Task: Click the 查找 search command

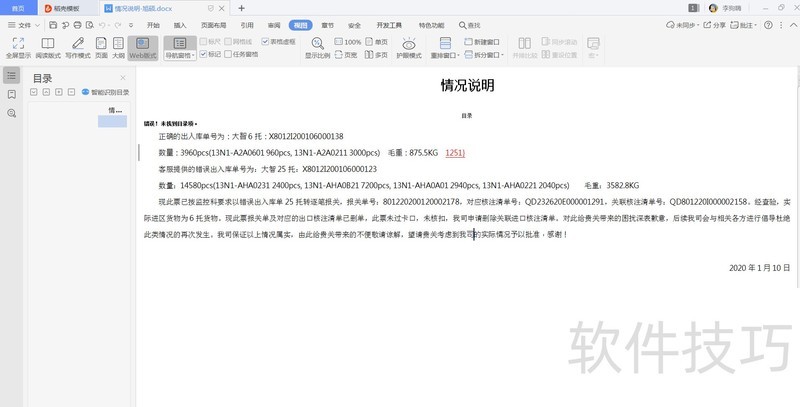Action: pos(469,25)
